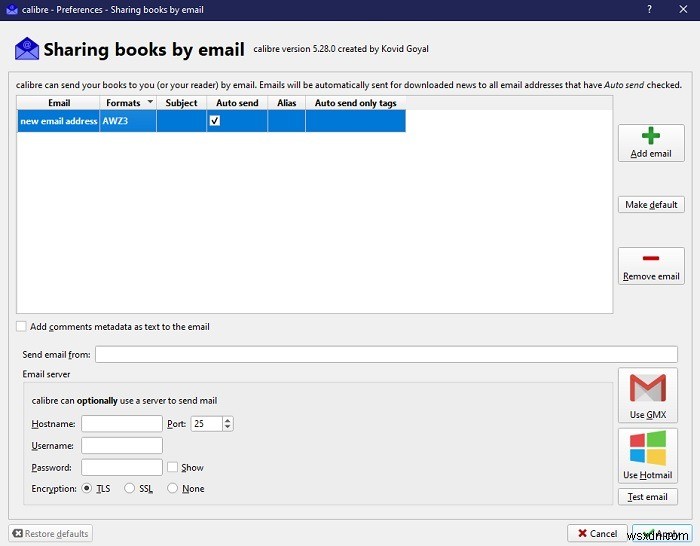The width and height of the screenshot is (700, 546).
Task: Click Restore defaults button
Action: click(x=50, y=533)
